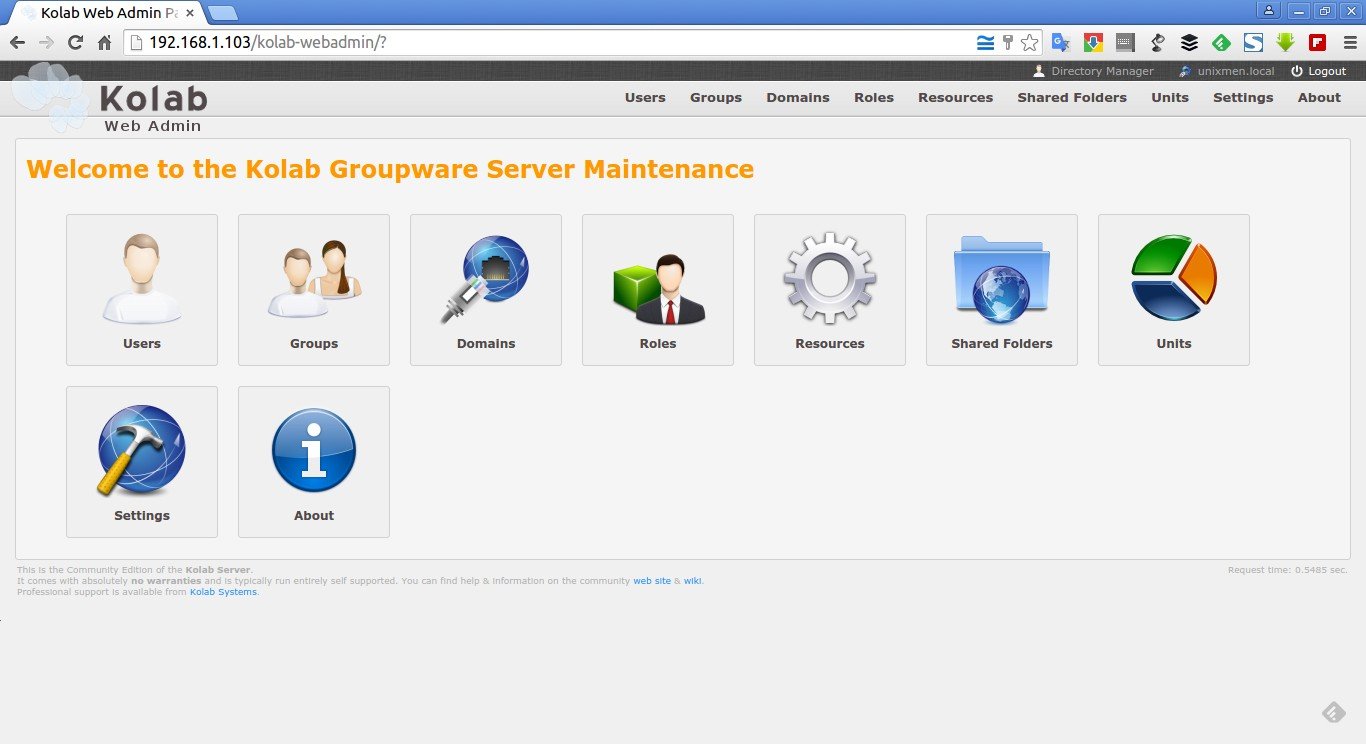
Task: Select About in the top navigation
Action: (1319, 97)
